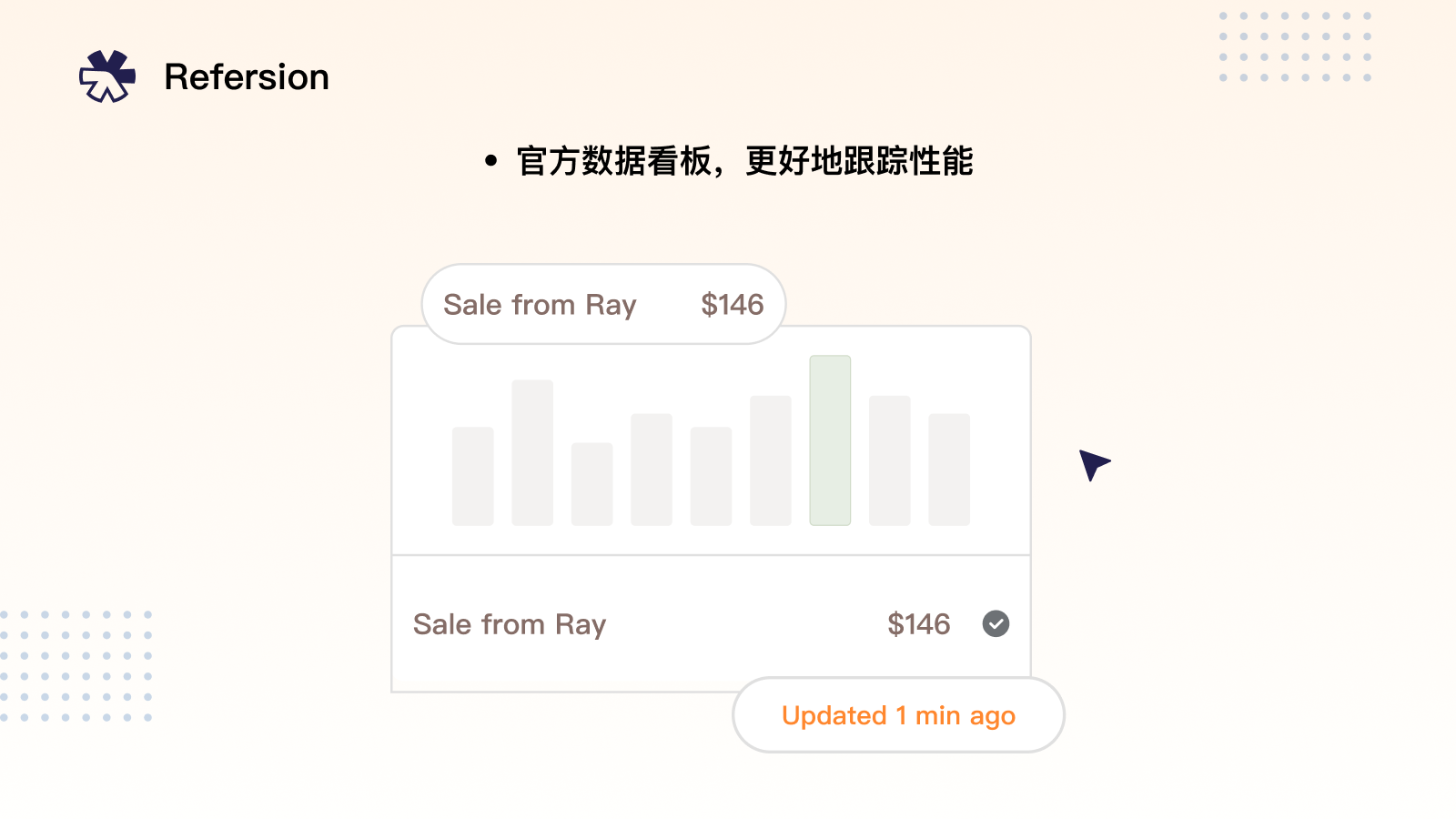The width and height of the screenshot is (1456, 819).
Task: Click the gray bar right of green bar
Action: [889, 460]
